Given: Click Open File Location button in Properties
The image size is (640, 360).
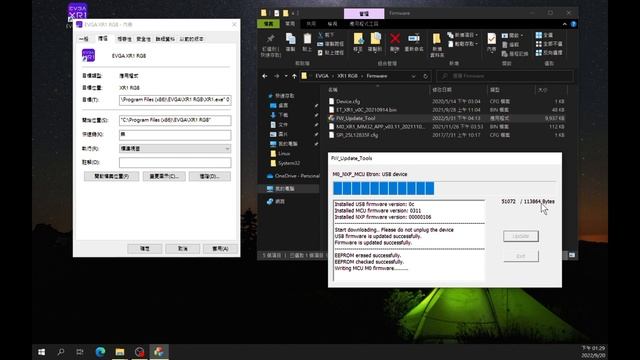Looking at the screenshot, I should [111, 176].
